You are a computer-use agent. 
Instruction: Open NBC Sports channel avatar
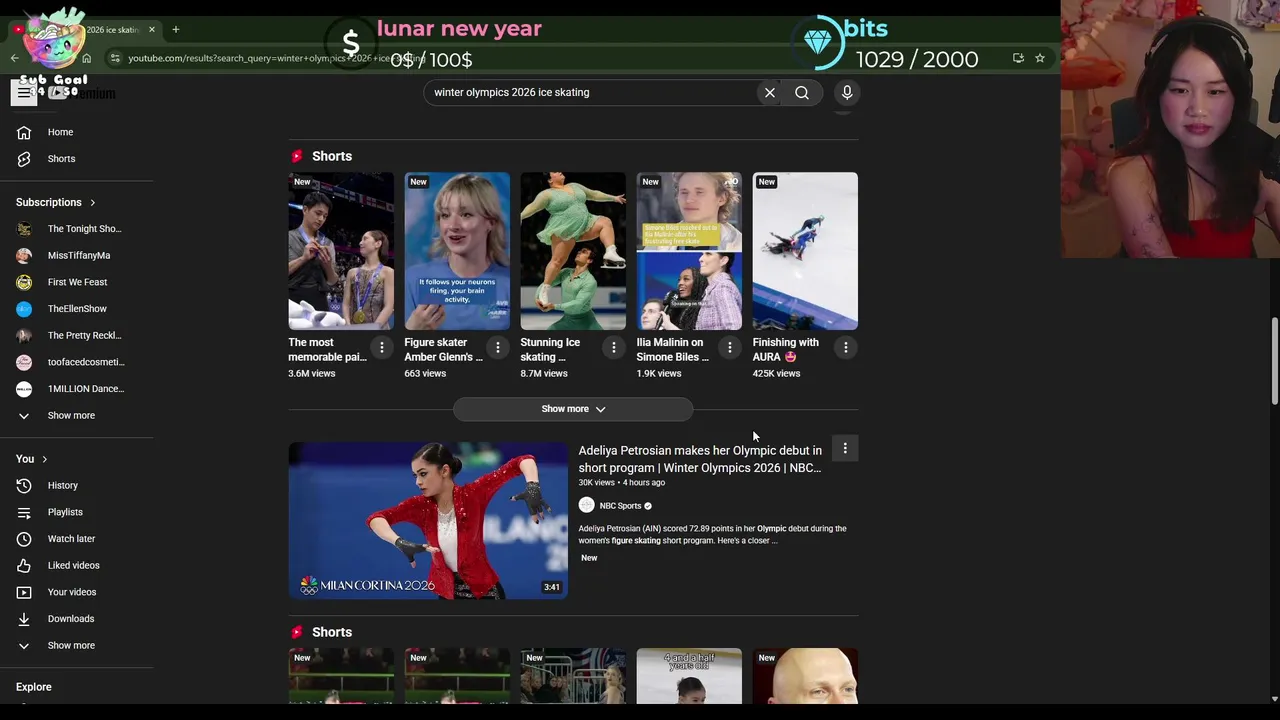coord(586,506)
